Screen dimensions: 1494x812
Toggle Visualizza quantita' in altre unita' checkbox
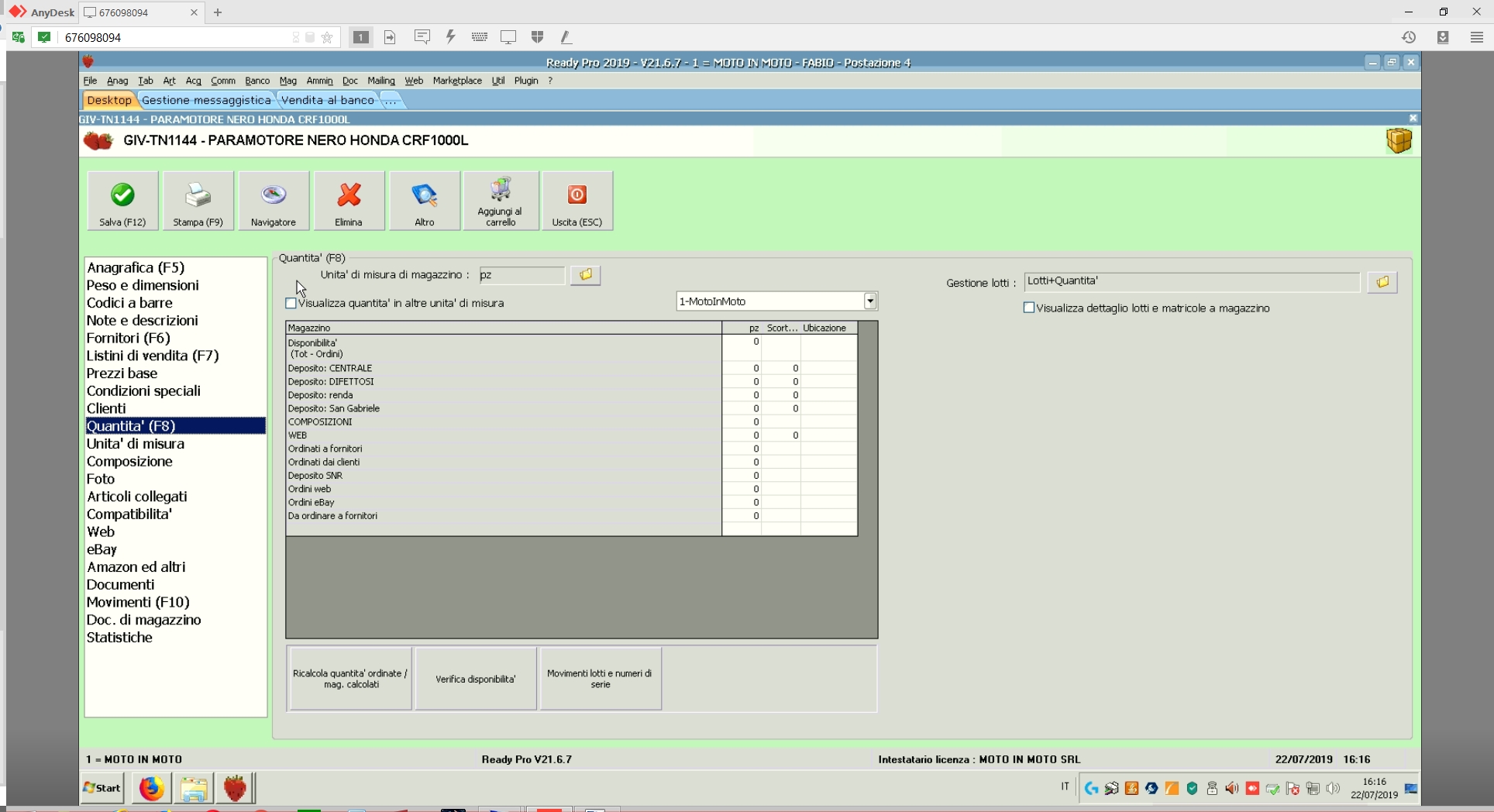291,304
